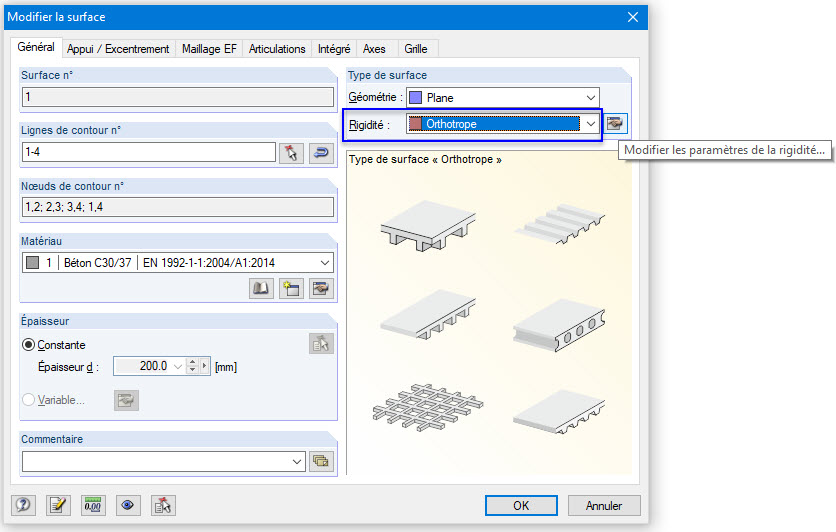Open the material library book icon
Screen dimensions: 836x532
[x=261, y=288]
